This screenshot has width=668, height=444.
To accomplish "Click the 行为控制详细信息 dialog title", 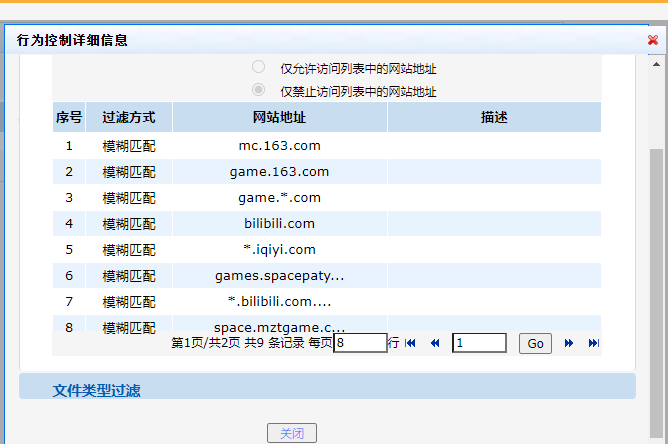I will [72, 40].
